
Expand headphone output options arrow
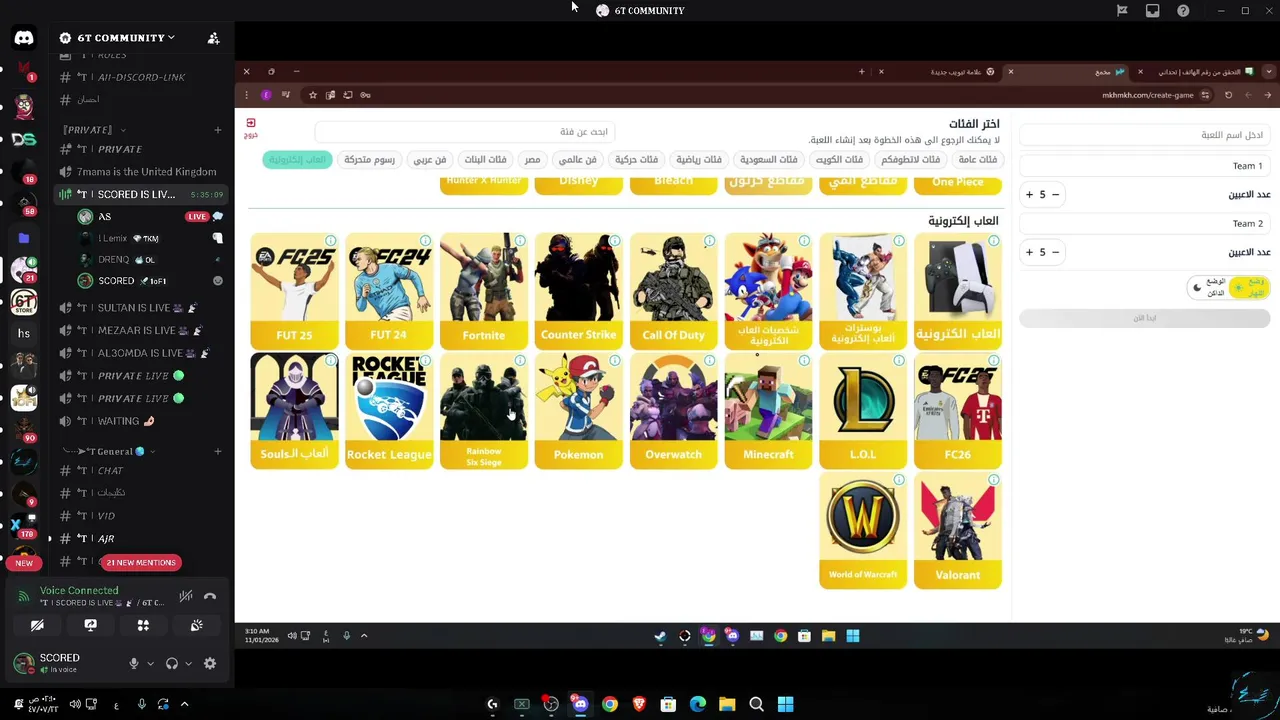188,663
